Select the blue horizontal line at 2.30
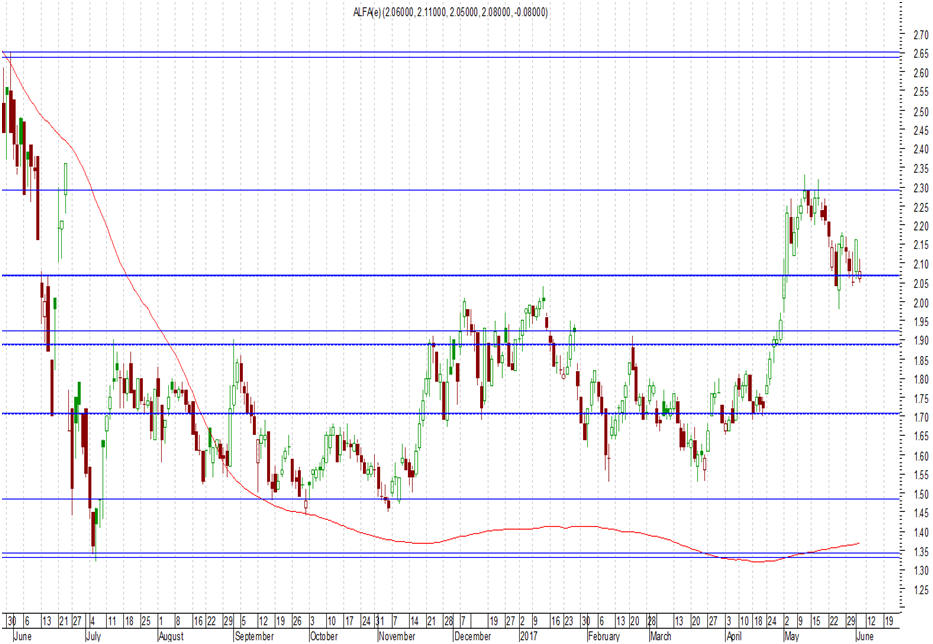 450,190
